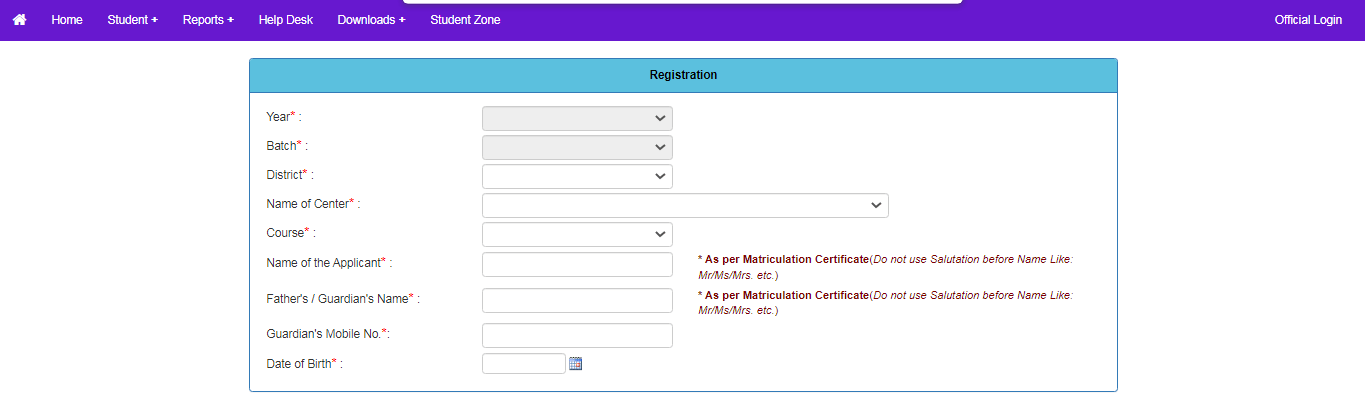Click the white search bar at top

point(683,2)
